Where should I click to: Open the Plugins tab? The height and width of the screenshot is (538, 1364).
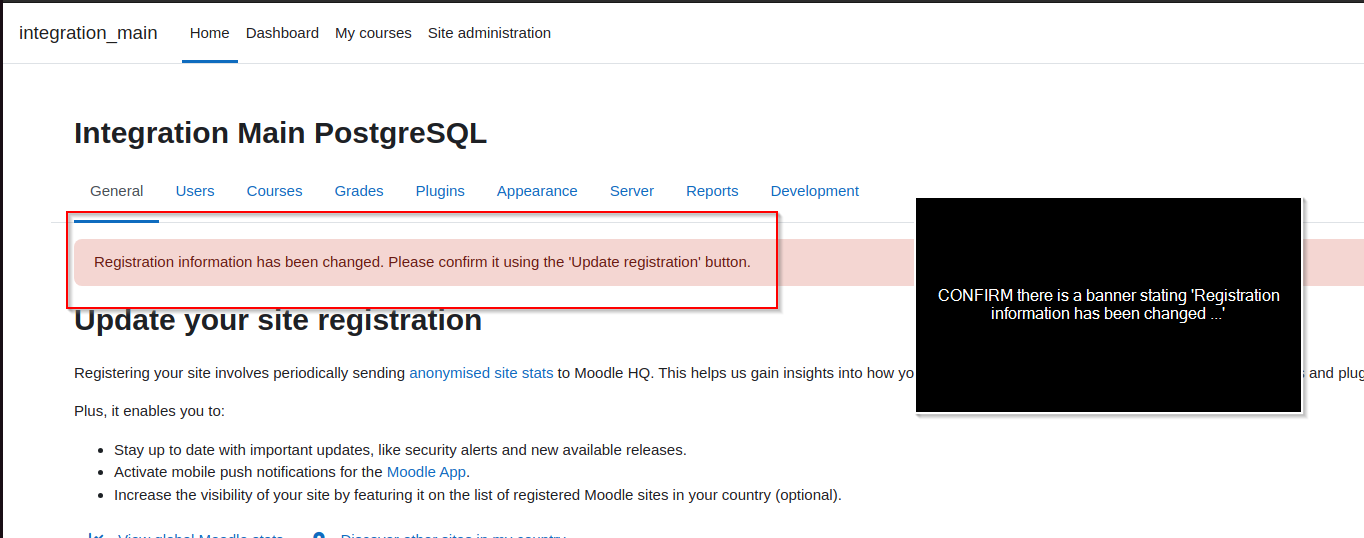[x=440, y=191]
